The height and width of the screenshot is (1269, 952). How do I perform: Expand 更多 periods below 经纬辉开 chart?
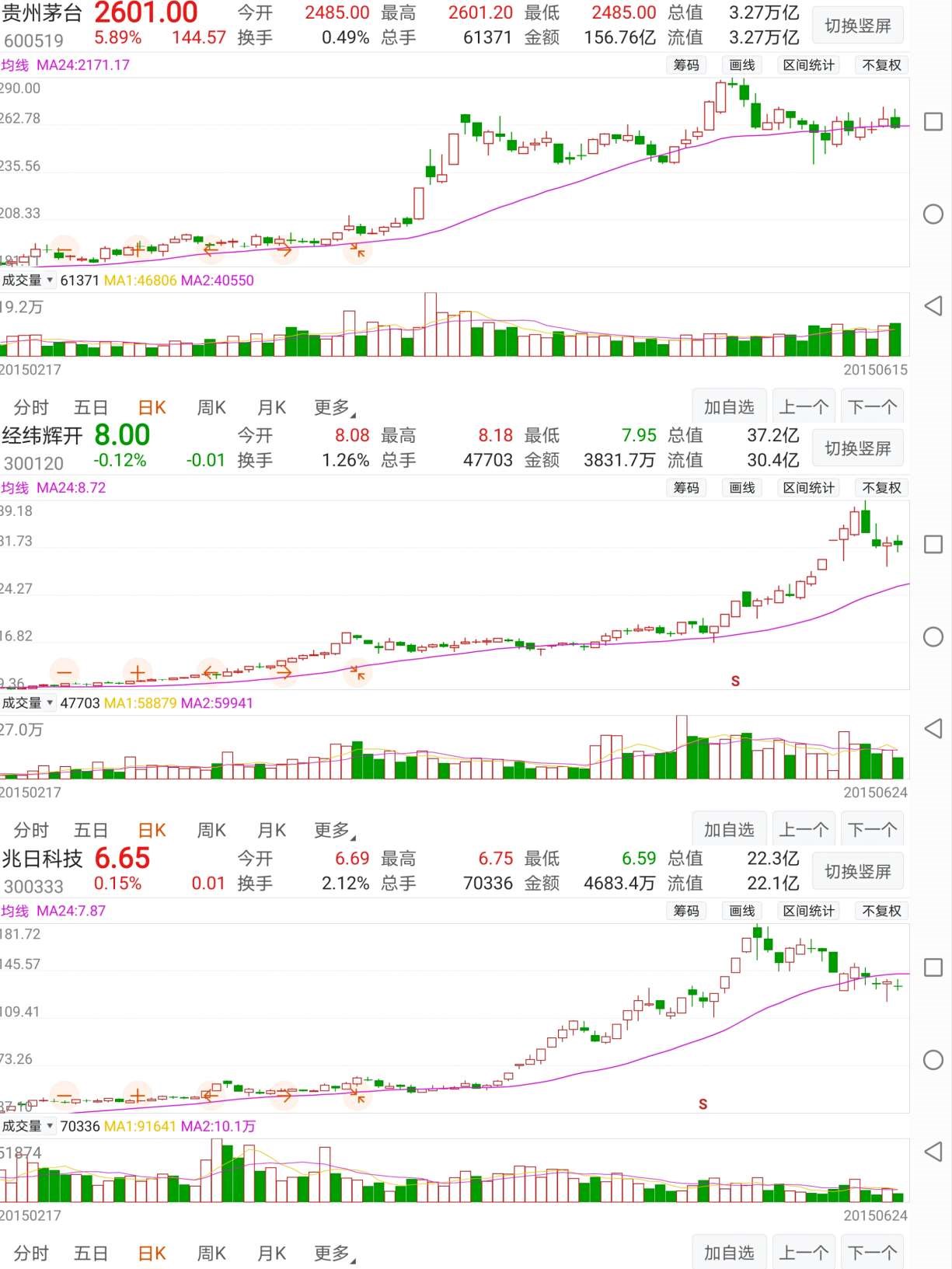(x=334, y=830)
